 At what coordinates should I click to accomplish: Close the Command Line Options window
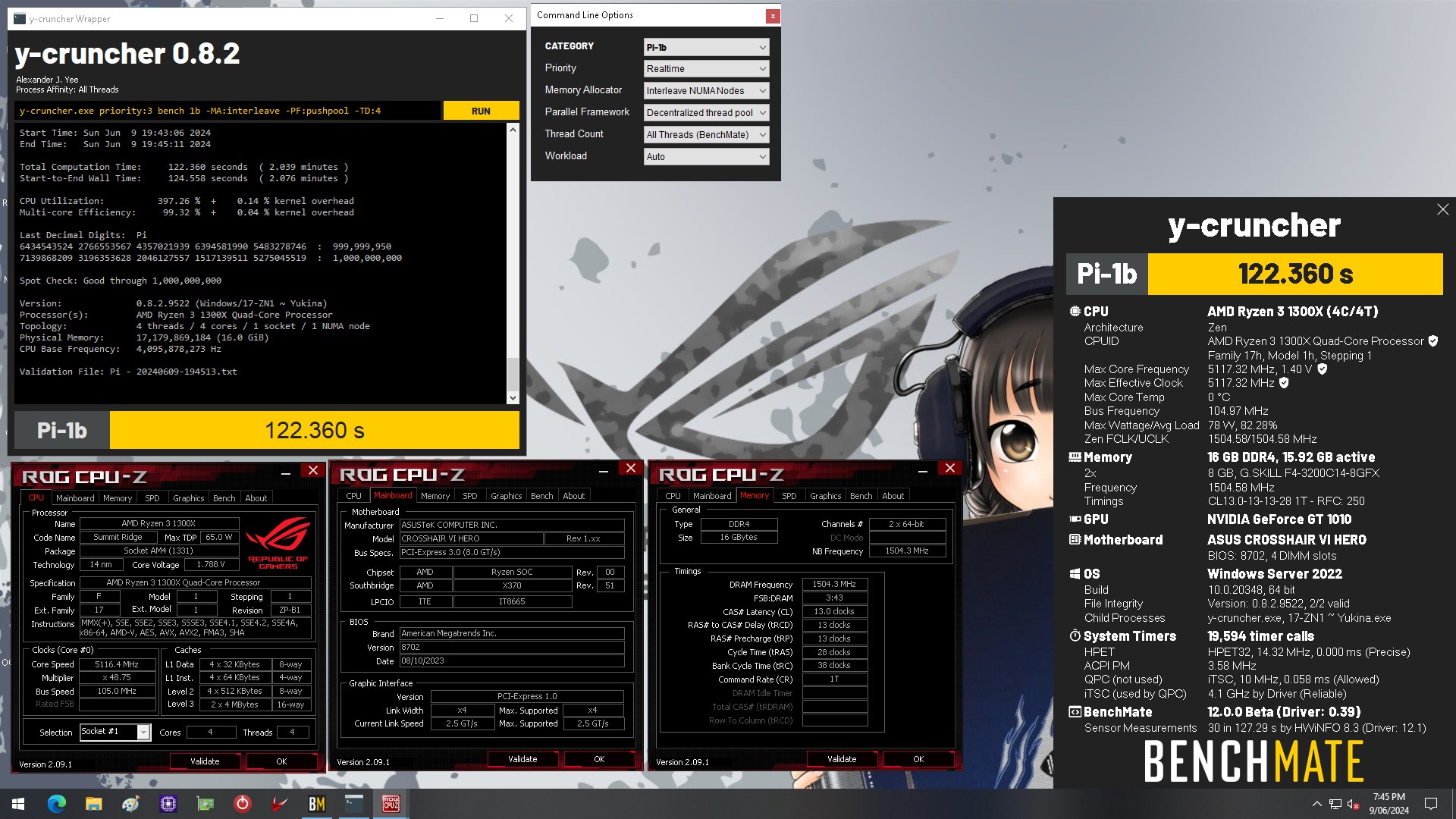(772, 15)
